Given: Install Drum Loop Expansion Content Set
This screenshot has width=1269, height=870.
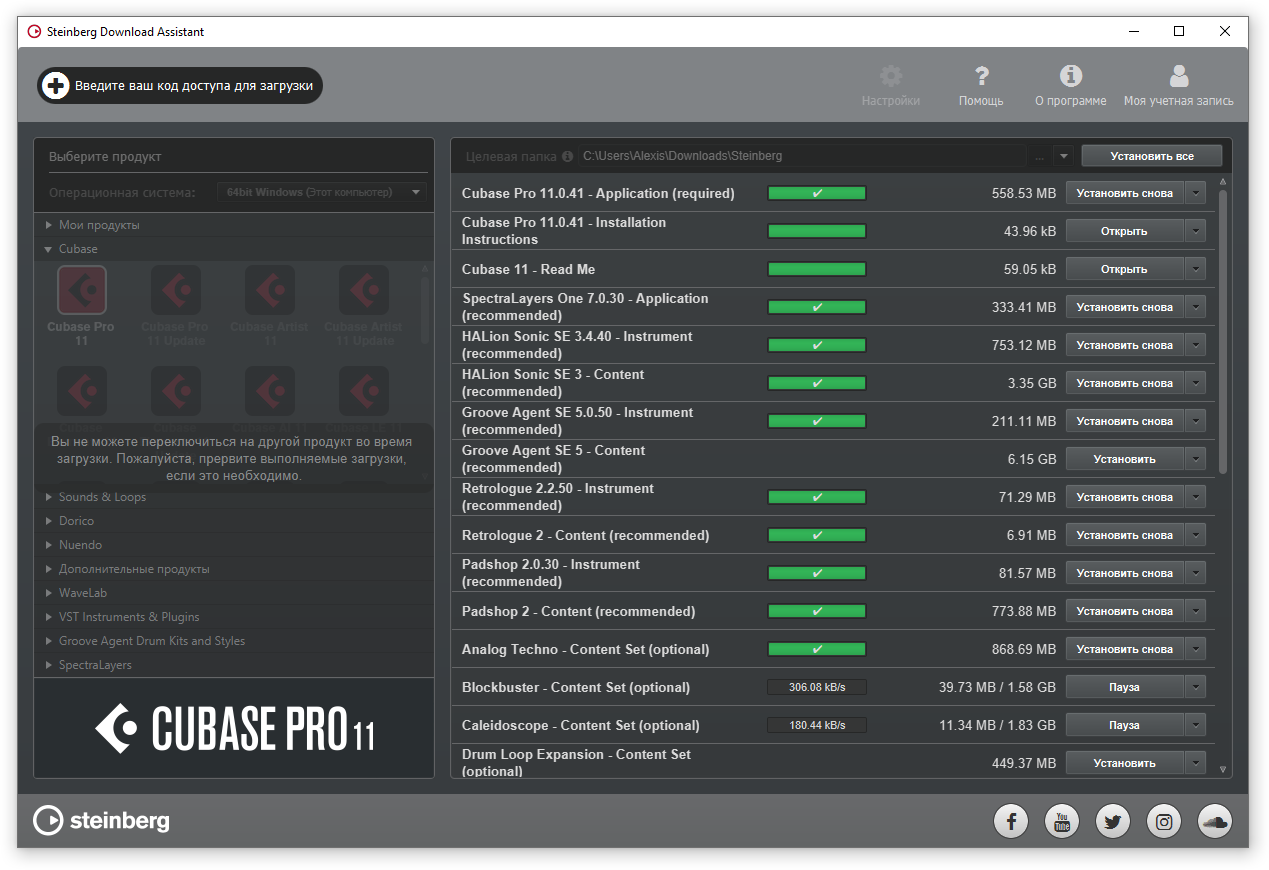Looking at the screenshot, I should pyautogui.click(x=1125, y=763).
